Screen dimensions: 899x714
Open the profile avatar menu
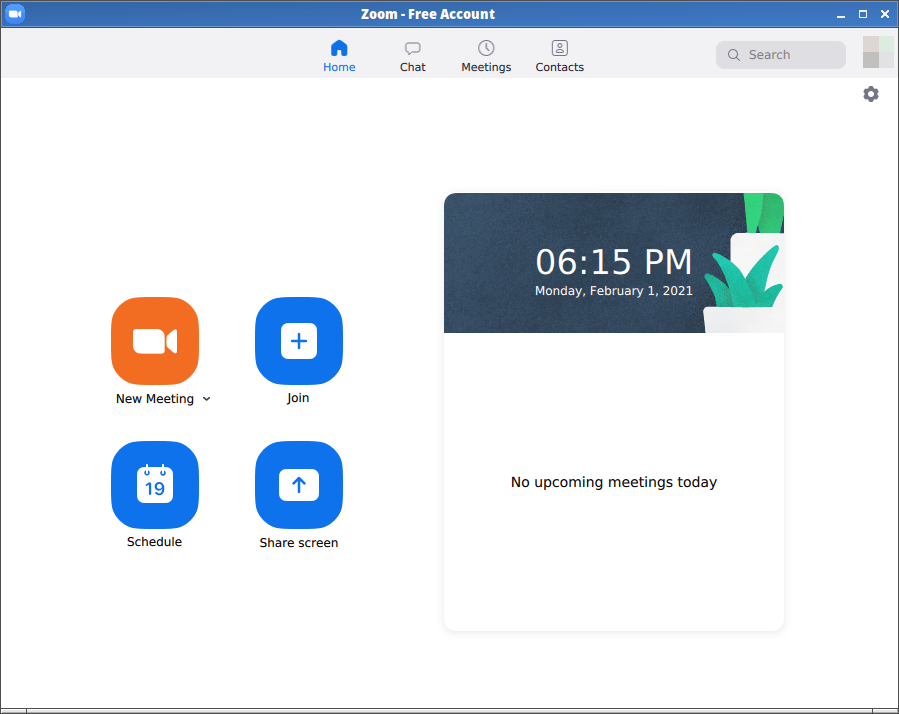click(x=878, y=52)
